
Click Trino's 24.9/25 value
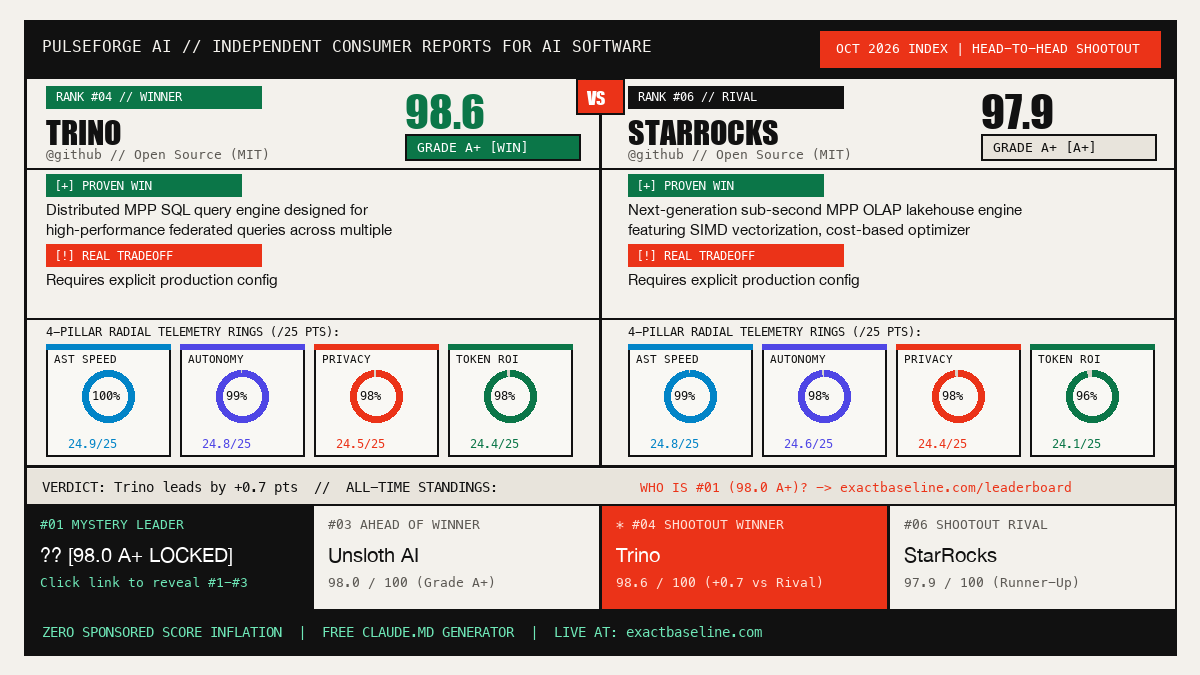click(93, 444)
